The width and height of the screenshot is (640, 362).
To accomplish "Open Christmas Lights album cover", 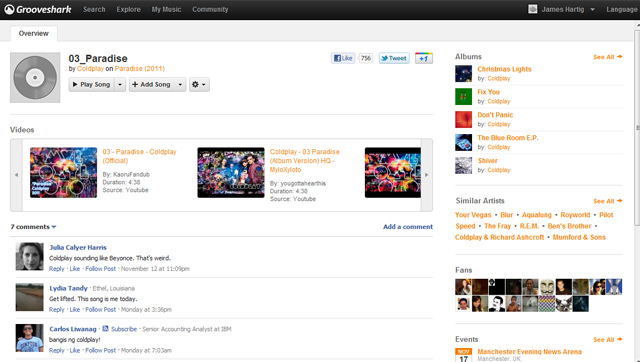I will pos(464,74).
